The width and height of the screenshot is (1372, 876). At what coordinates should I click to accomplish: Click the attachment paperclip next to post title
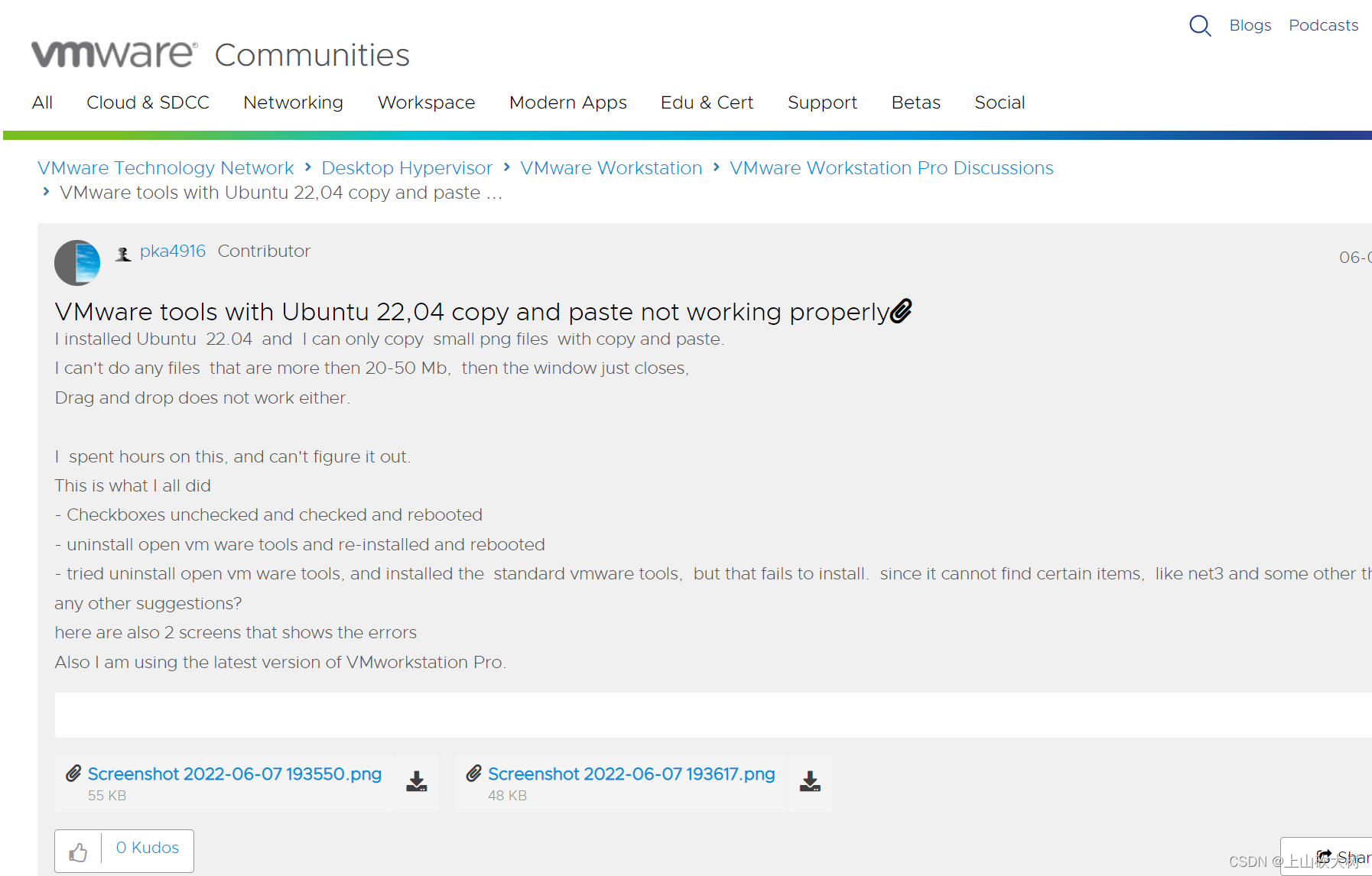click(x=902, y=310)
